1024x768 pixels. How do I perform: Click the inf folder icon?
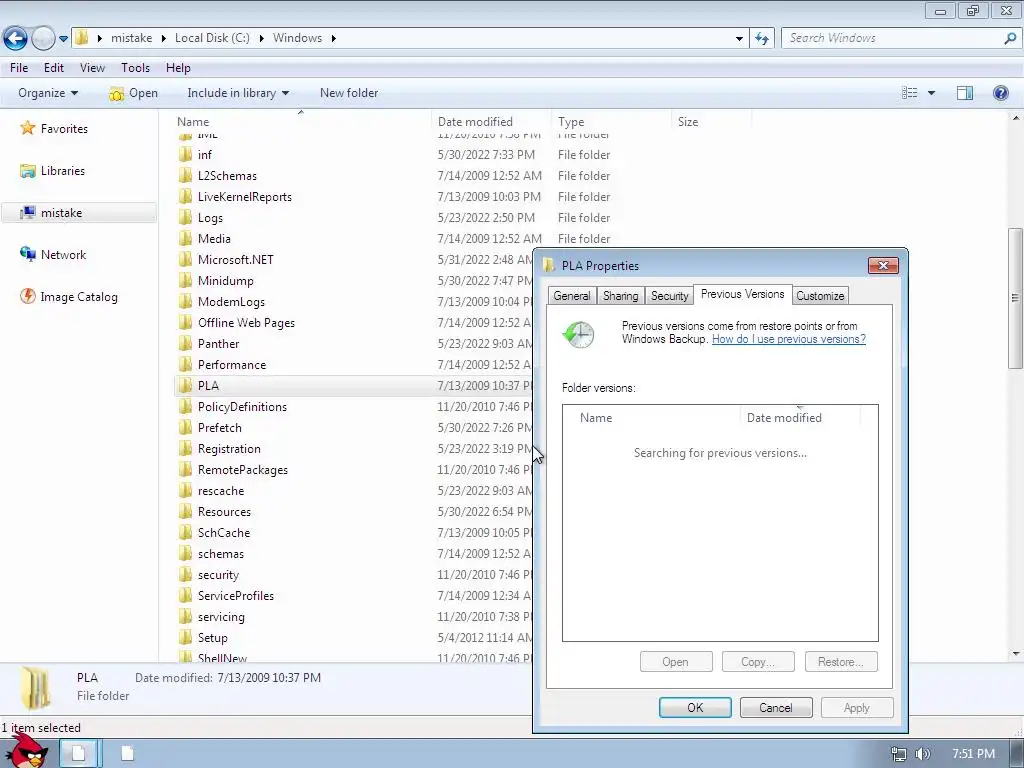click(x=185, y=155)
